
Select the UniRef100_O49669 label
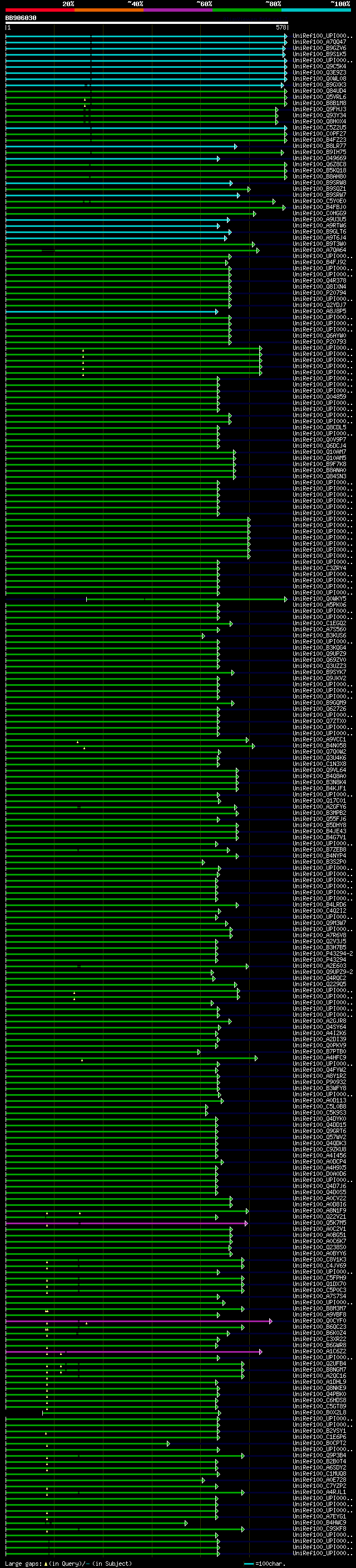tap(319, 159)
